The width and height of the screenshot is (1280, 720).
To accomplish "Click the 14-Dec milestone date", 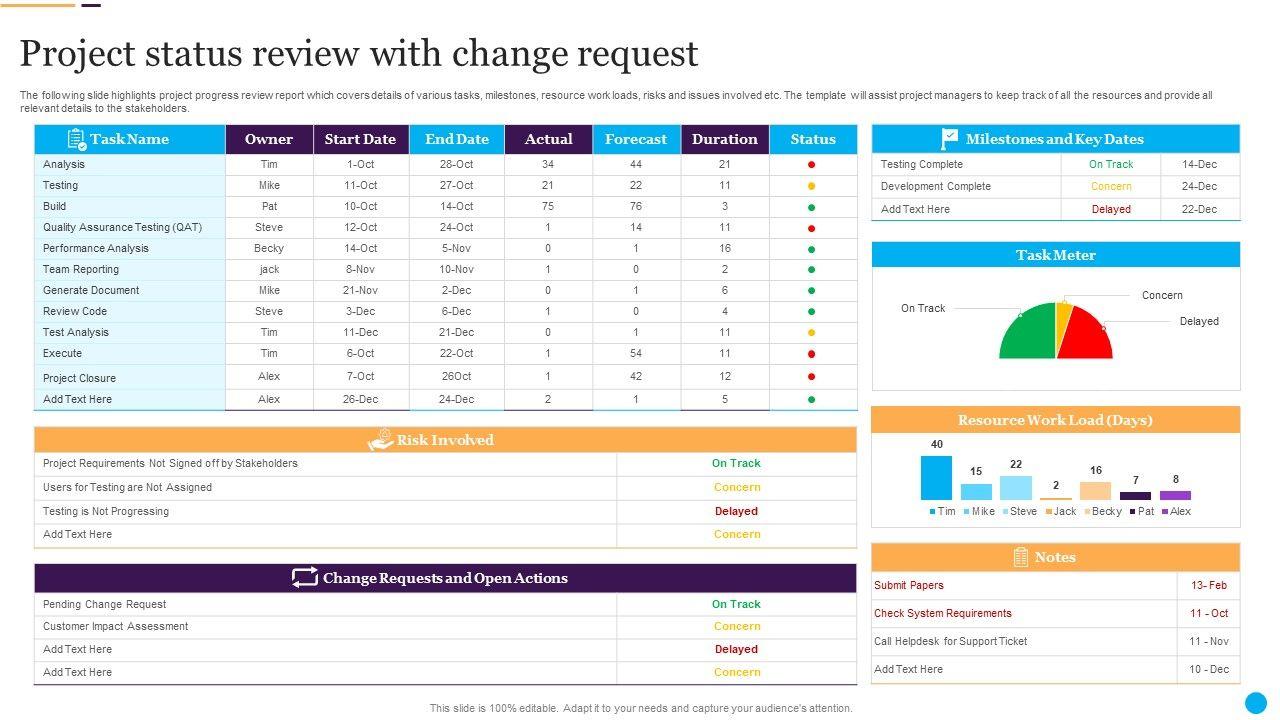I will pos(1199,164).
